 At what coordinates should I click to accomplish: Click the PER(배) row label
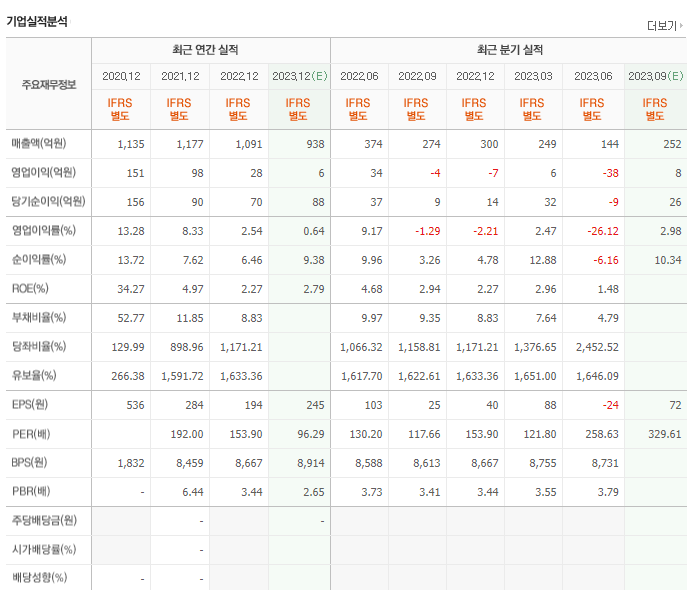pyautogui.click(x=31, y=434)
